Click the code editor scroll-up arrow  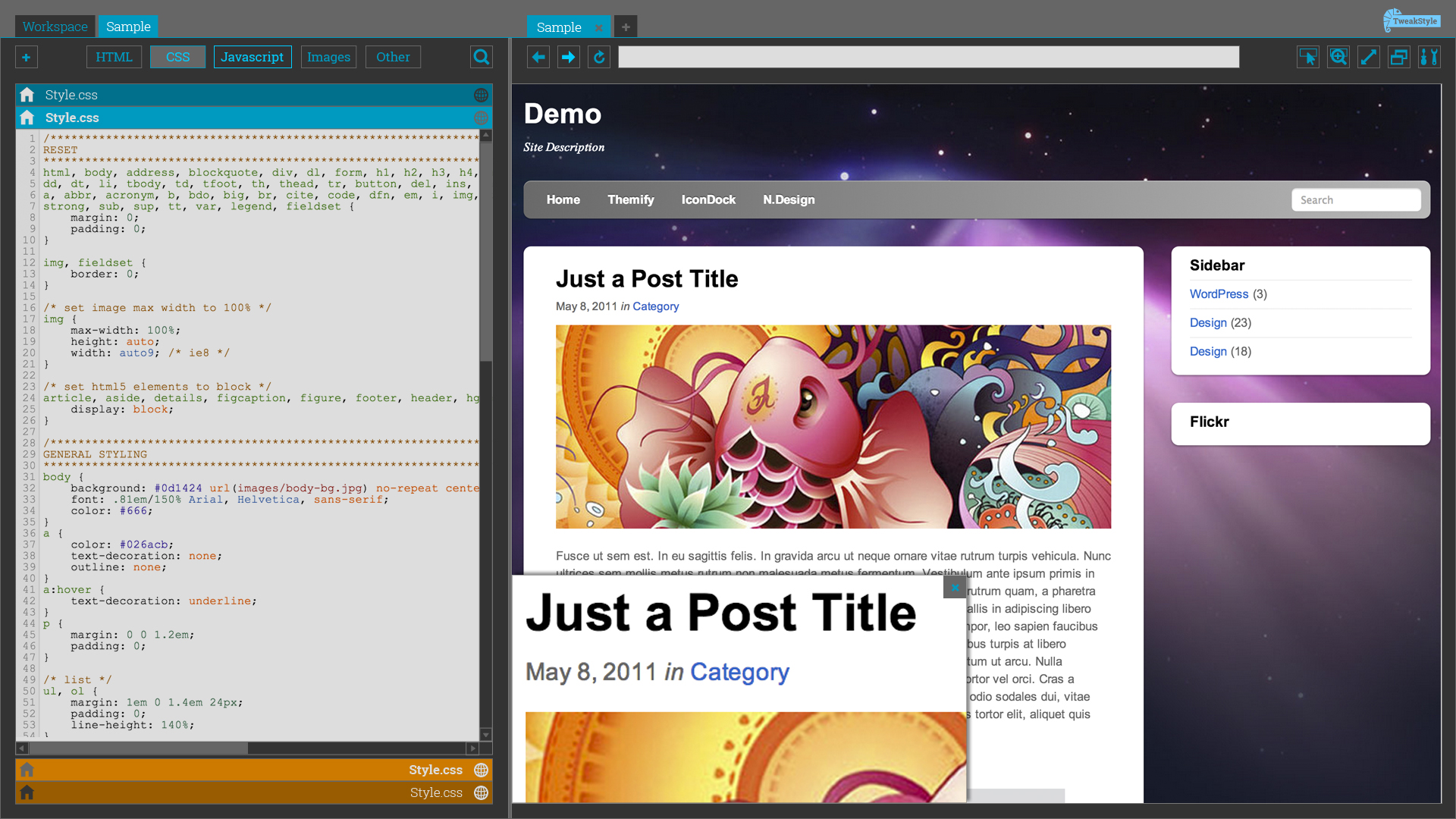pyautogui.click(x=486, y=135)
